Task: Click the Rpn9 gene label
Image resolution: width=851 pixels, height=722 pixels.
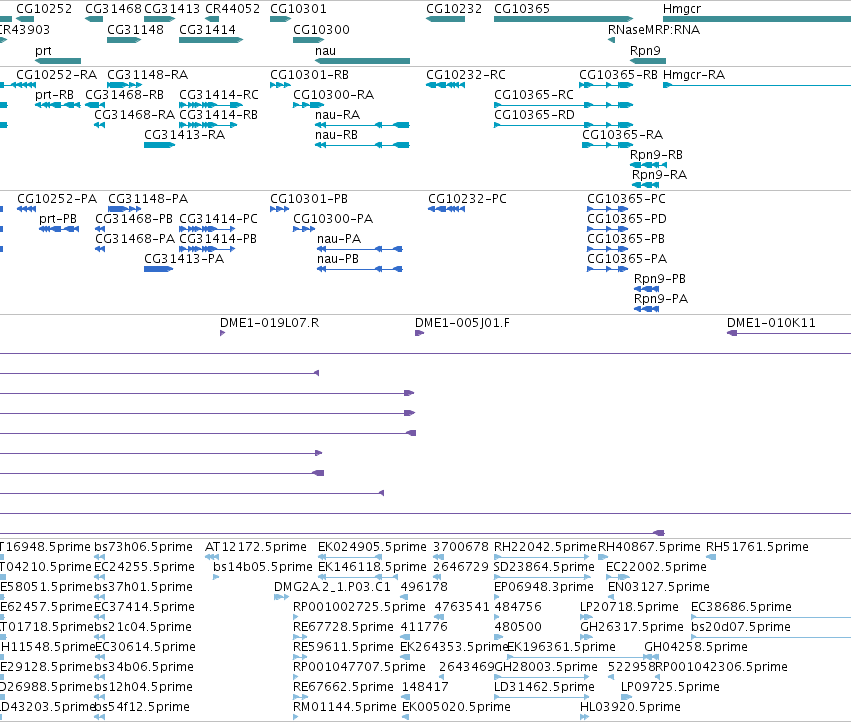Action: tap(645, 50)
